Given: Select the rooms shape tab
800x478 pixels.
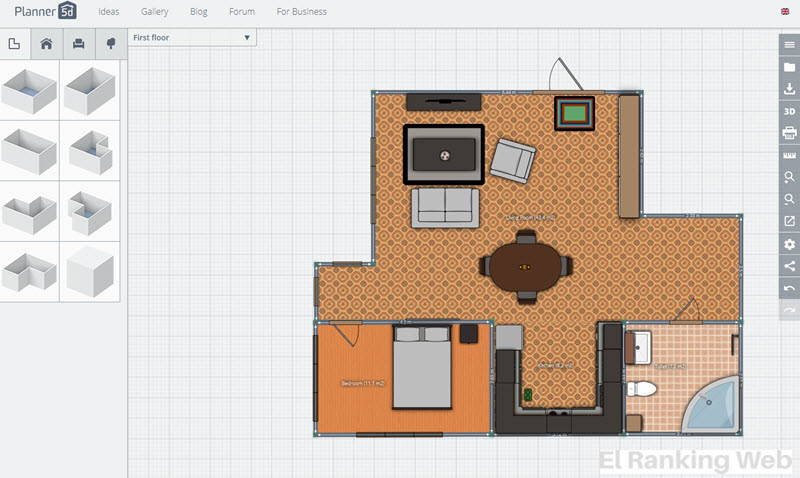Looking at the screenshot, I should point(14,44).
